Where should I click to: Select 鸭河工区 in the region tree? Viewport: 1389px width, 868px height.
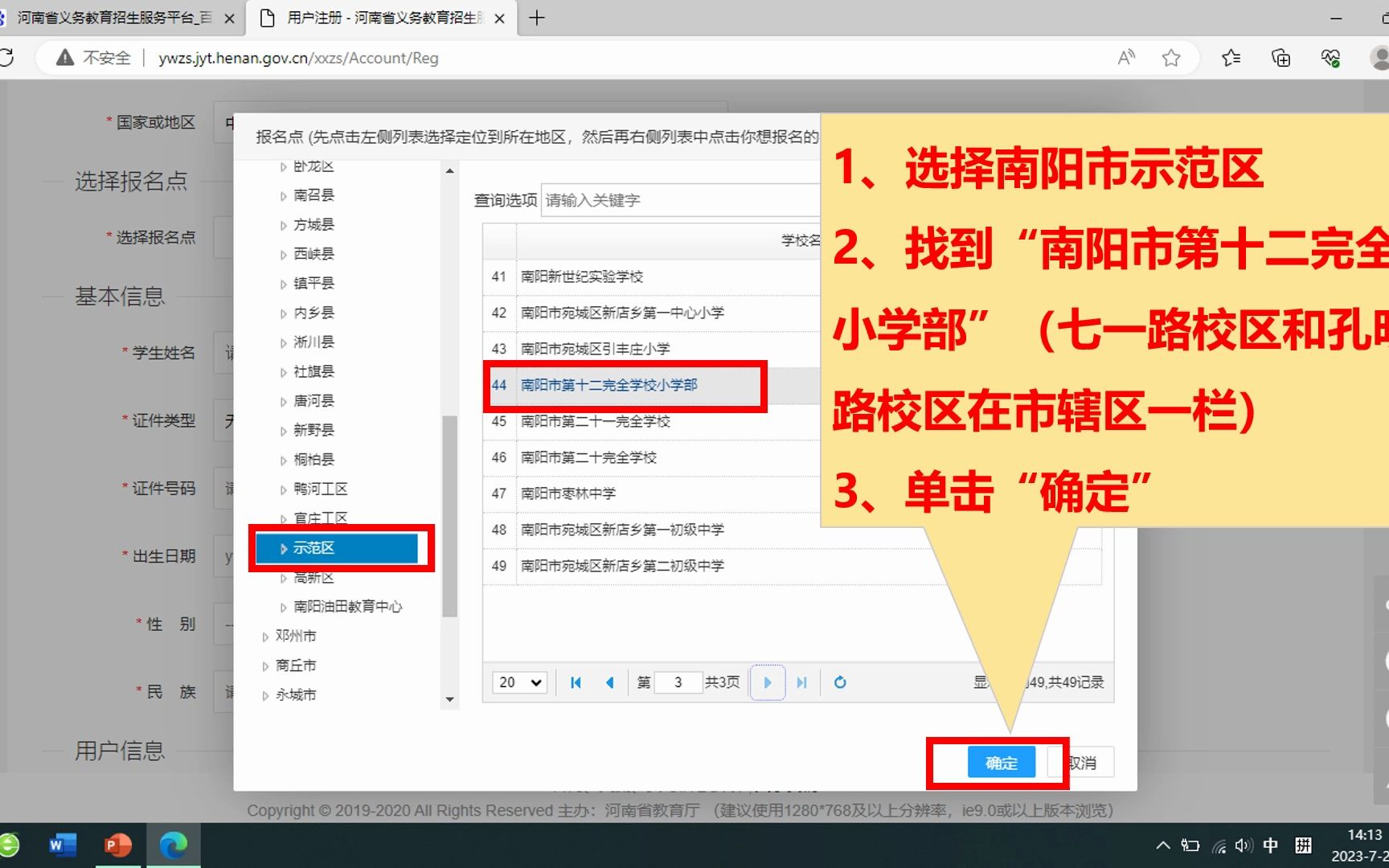(x=320, y=489)
